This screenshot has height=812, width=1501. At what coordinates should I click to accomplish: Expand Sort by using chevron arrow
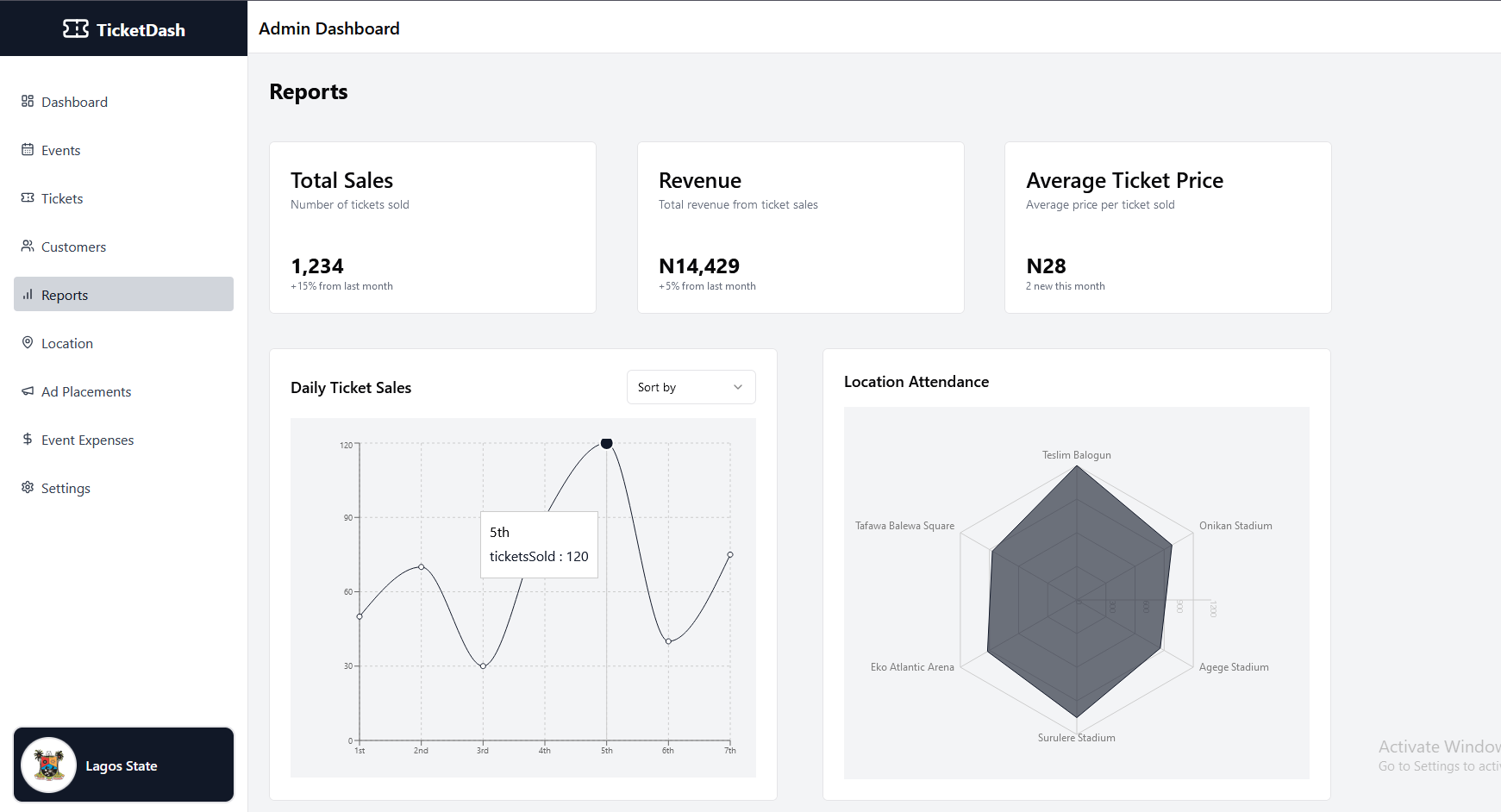738,387
